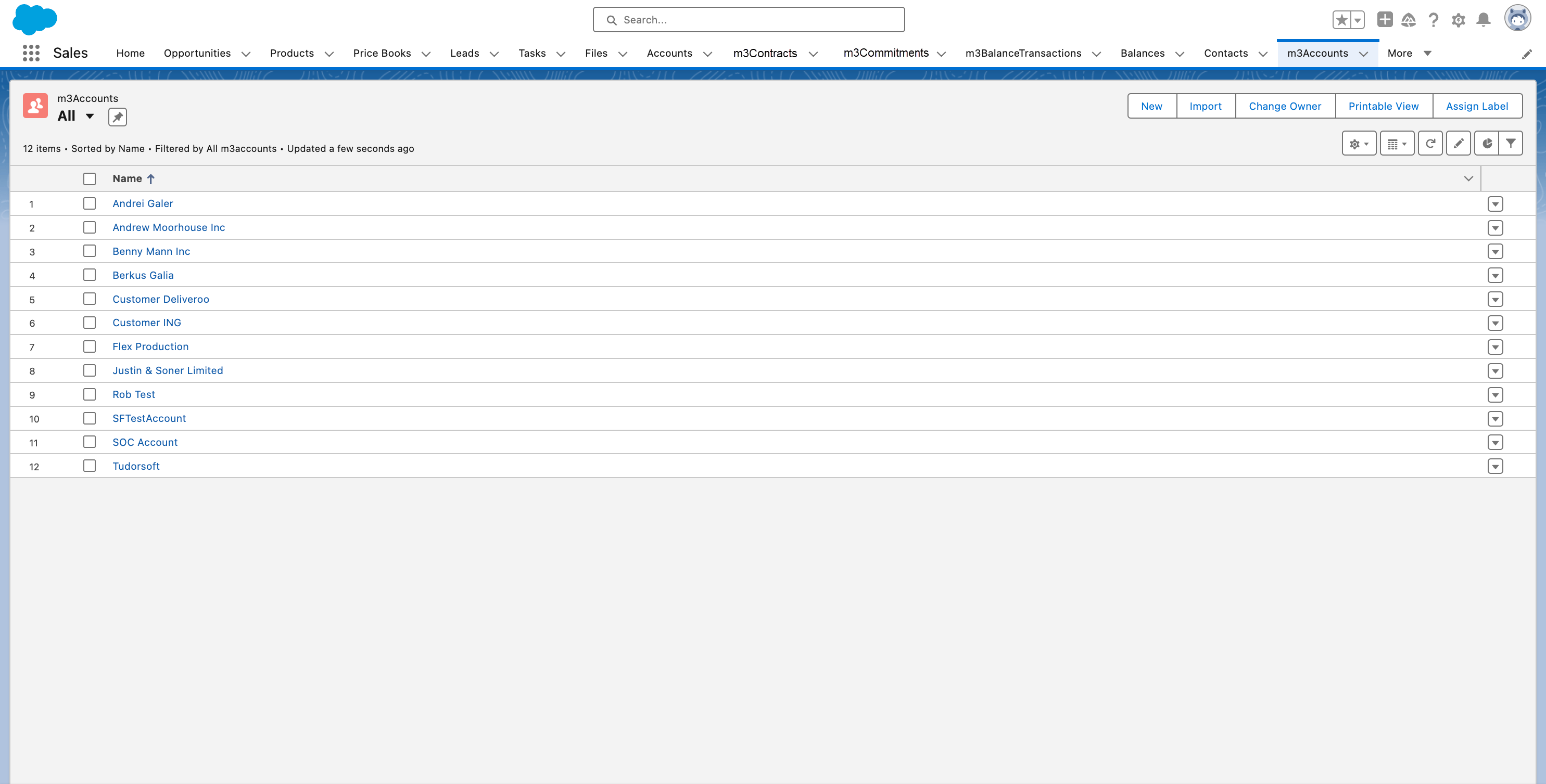The height and width of the screenshot is (784, 1546).
Task: Add page to favorites star icon
Action: (1341, 20)
